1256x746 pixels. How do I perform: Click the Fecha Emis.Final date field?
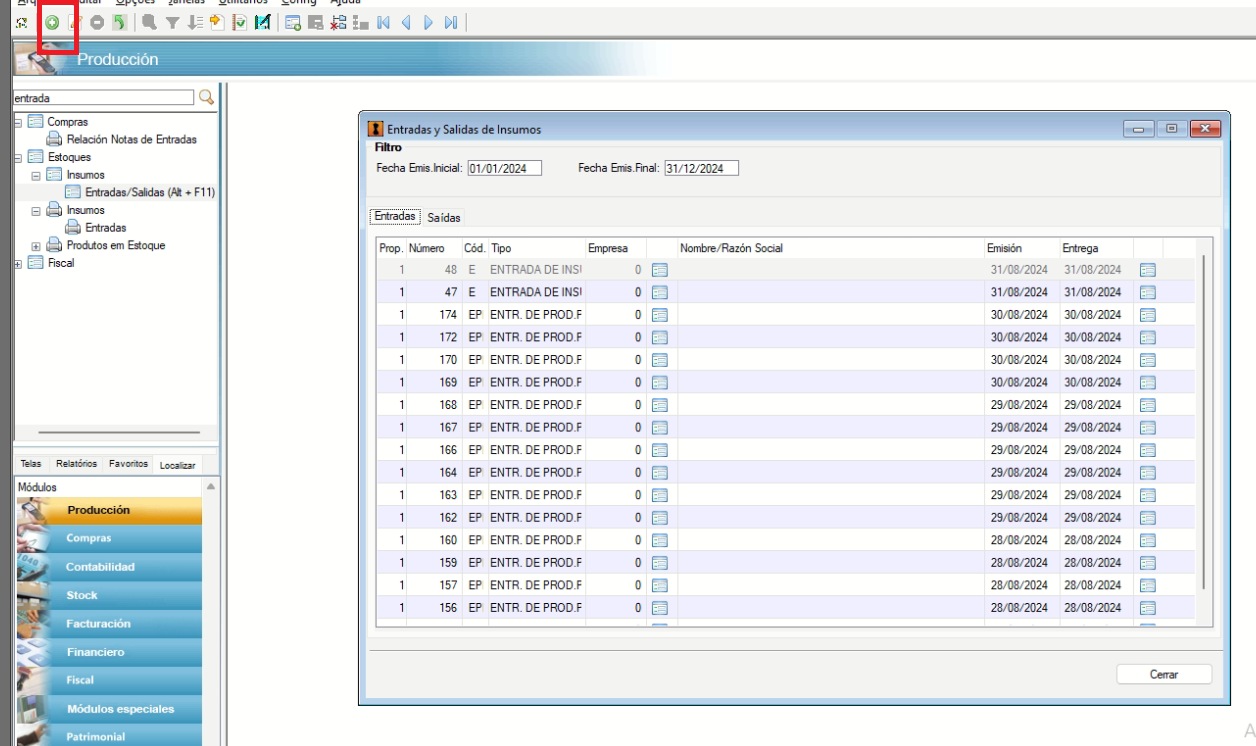click(701, 168)
